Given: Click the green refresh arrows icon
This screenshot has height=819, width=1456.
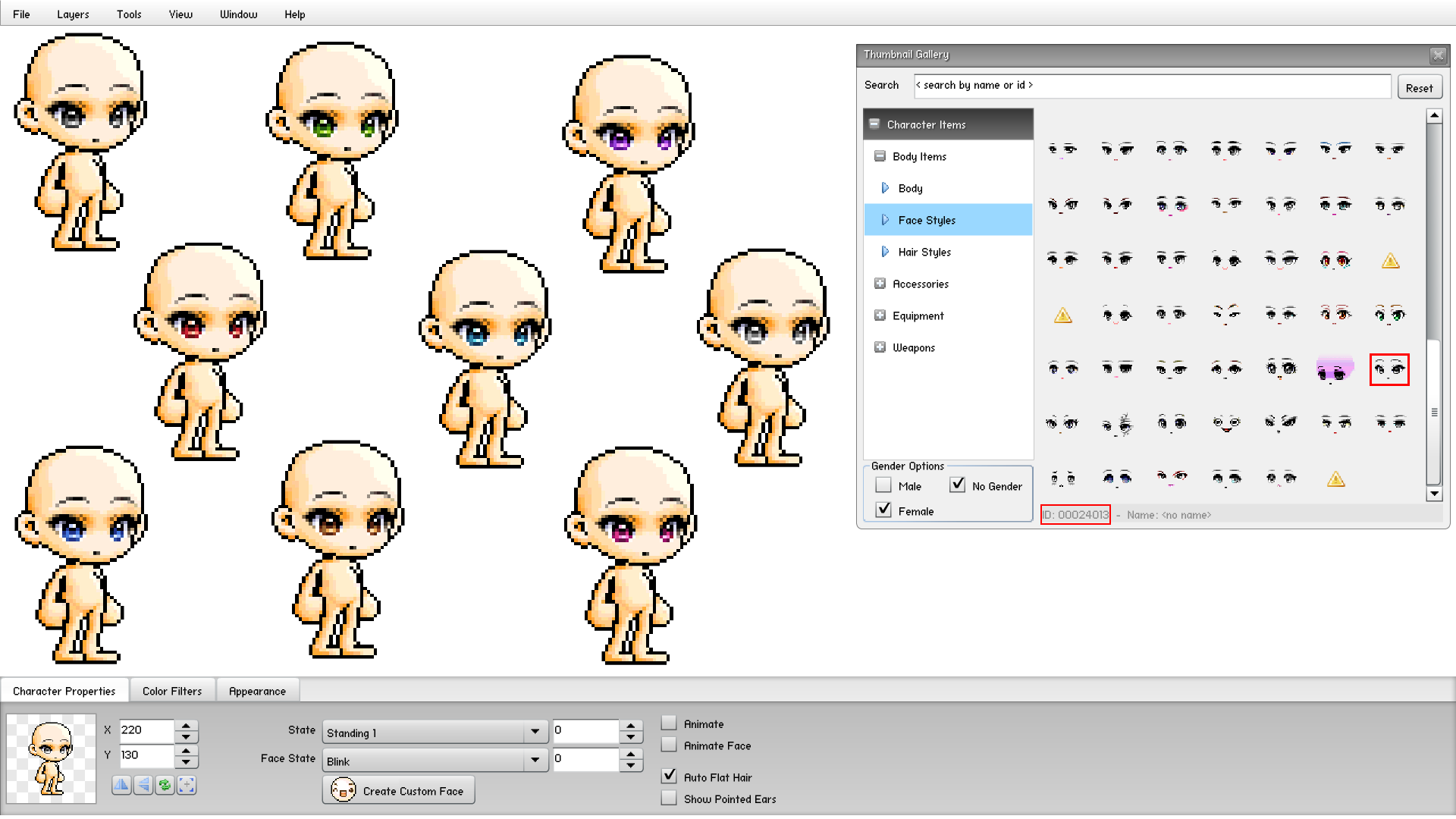Looking at the screenshot, I should point(165,786).
